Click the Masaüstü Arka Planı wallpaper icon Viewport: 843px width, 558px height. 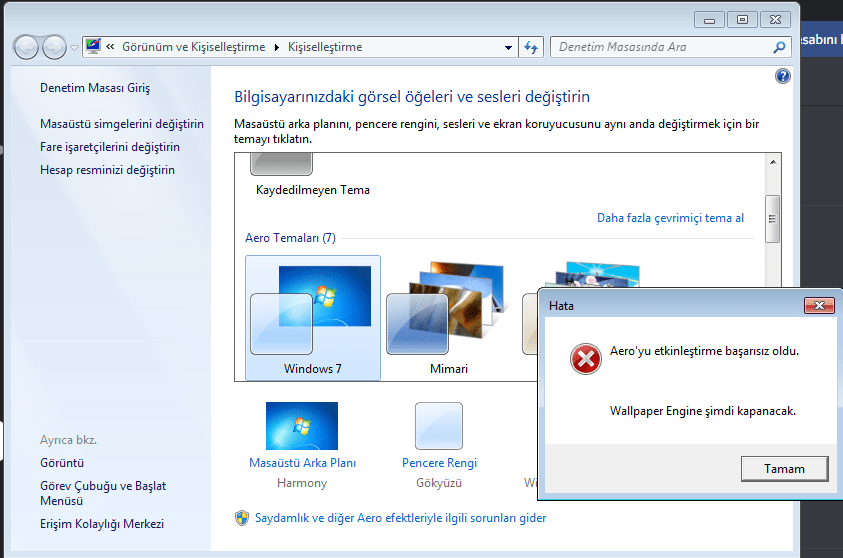pyautogui.click(x=302, y=426)
